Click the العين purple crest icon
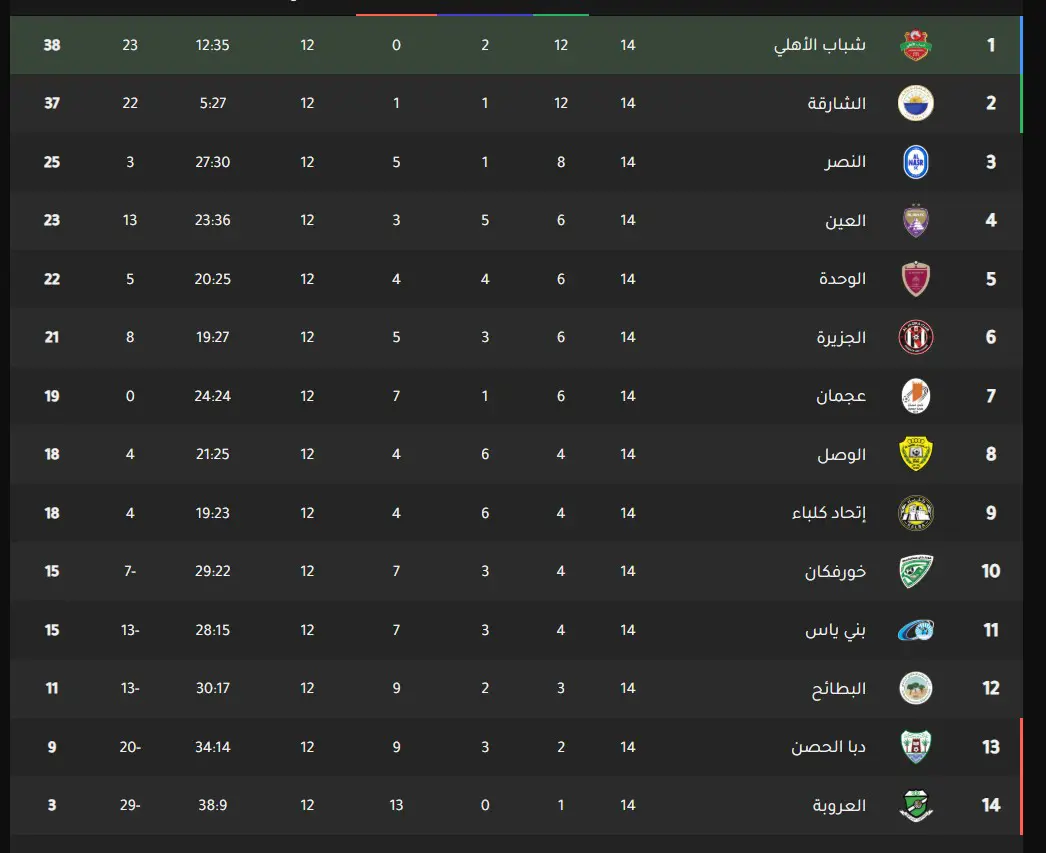 tap(915, 221)
